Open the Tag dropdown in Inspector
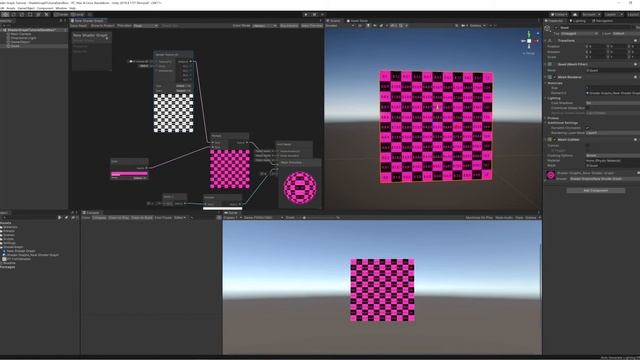 (581, 33)
